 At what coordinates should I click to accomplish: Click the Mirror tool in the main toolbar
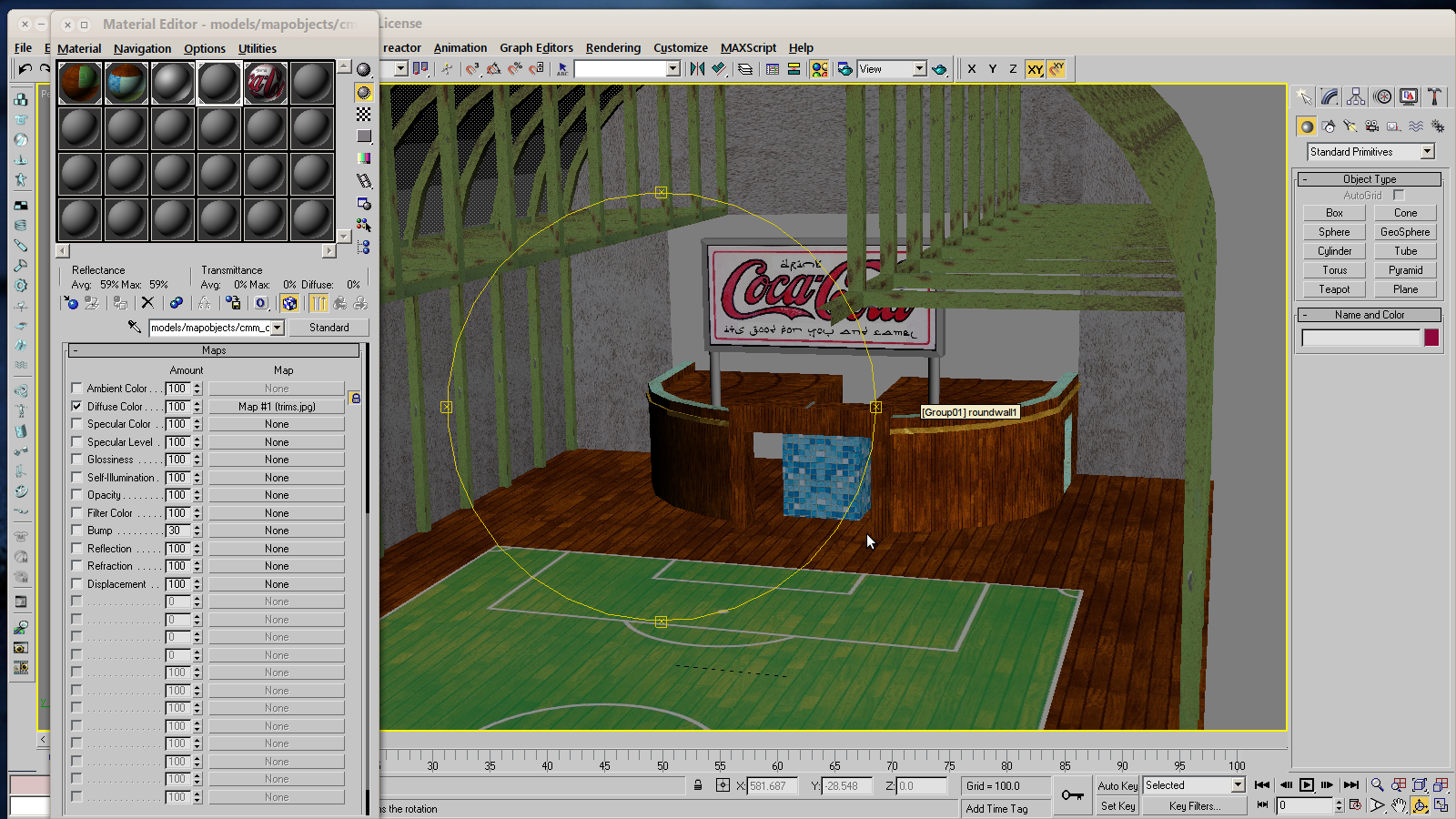697,69
